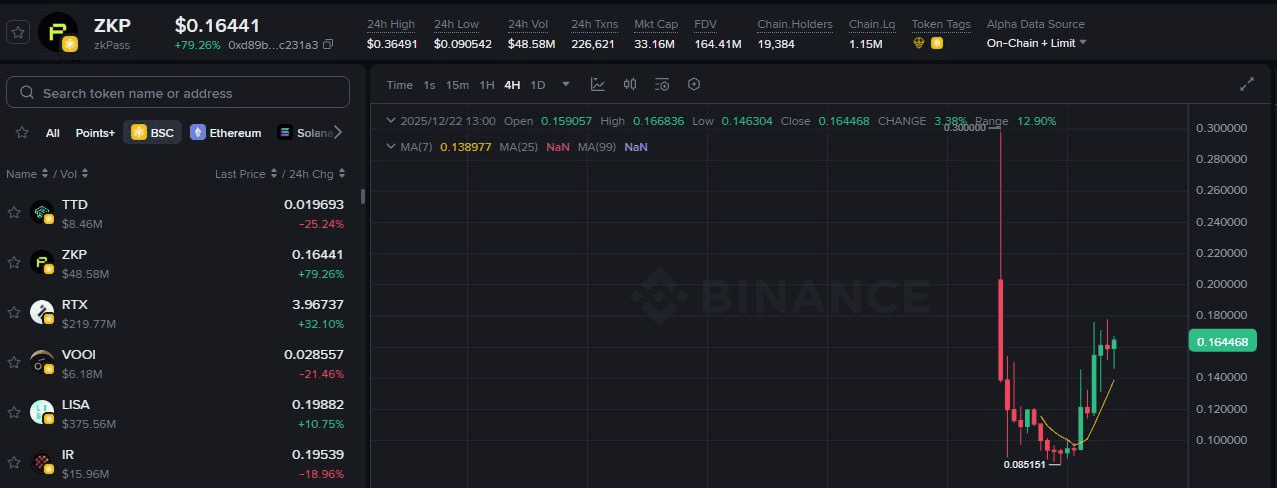The width and height of the screenshot is (1277, 488).
Task: Click the 24h Txns value 226,621
Action: (594, 44)
